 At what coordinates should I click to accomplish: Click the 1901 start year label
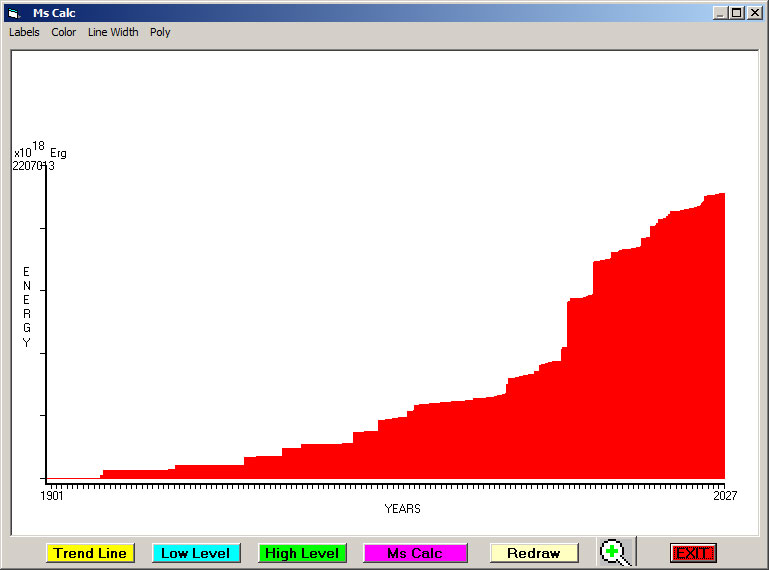52,495
